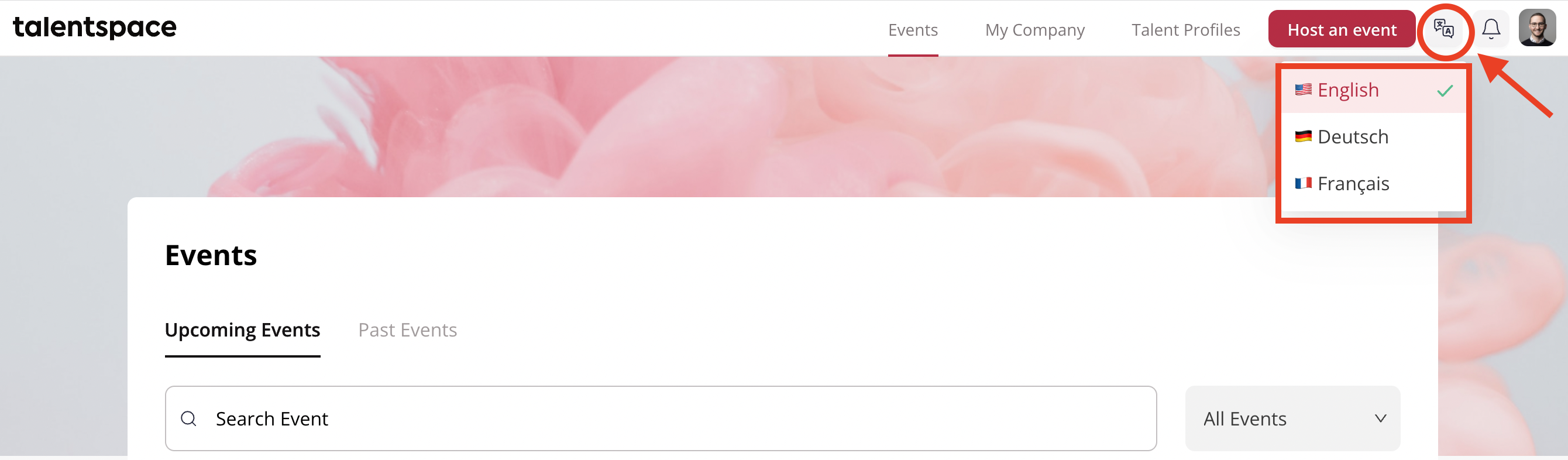Click the green checkmark next to English
Screen dimensions: 1568x460
(1445, 91)
